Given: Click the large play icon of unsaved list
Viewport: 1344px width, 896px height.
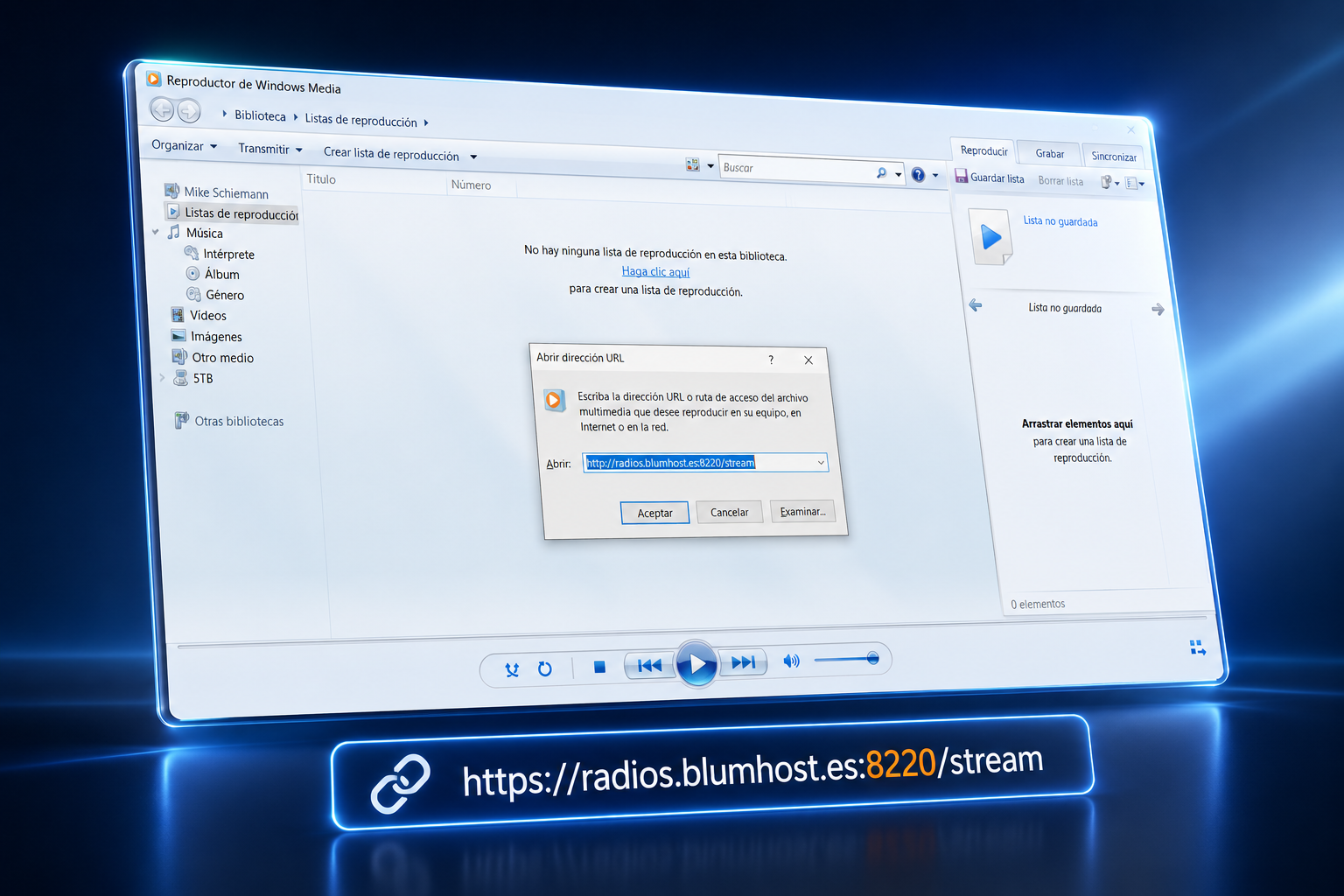Looking at the screenshot, I should 991,237.
